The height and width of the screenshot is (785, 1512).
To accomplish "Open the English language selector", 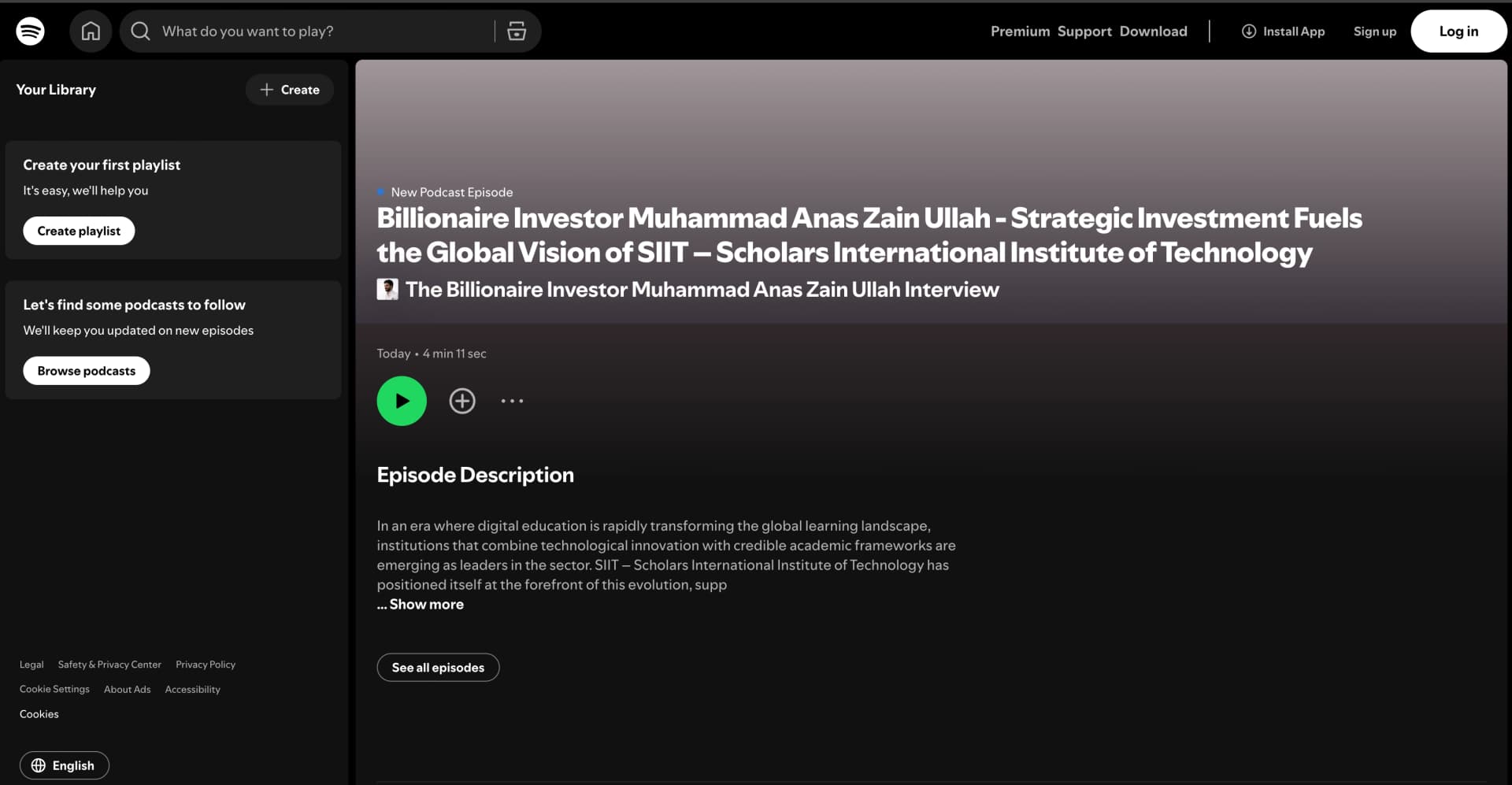I will 64,765.
